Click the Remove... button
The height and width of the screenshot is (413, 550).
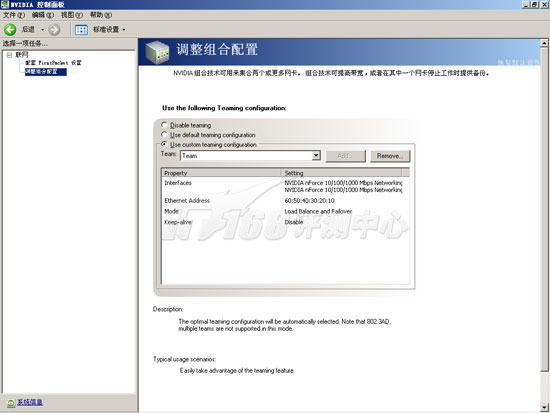click(x=390, y=156)
